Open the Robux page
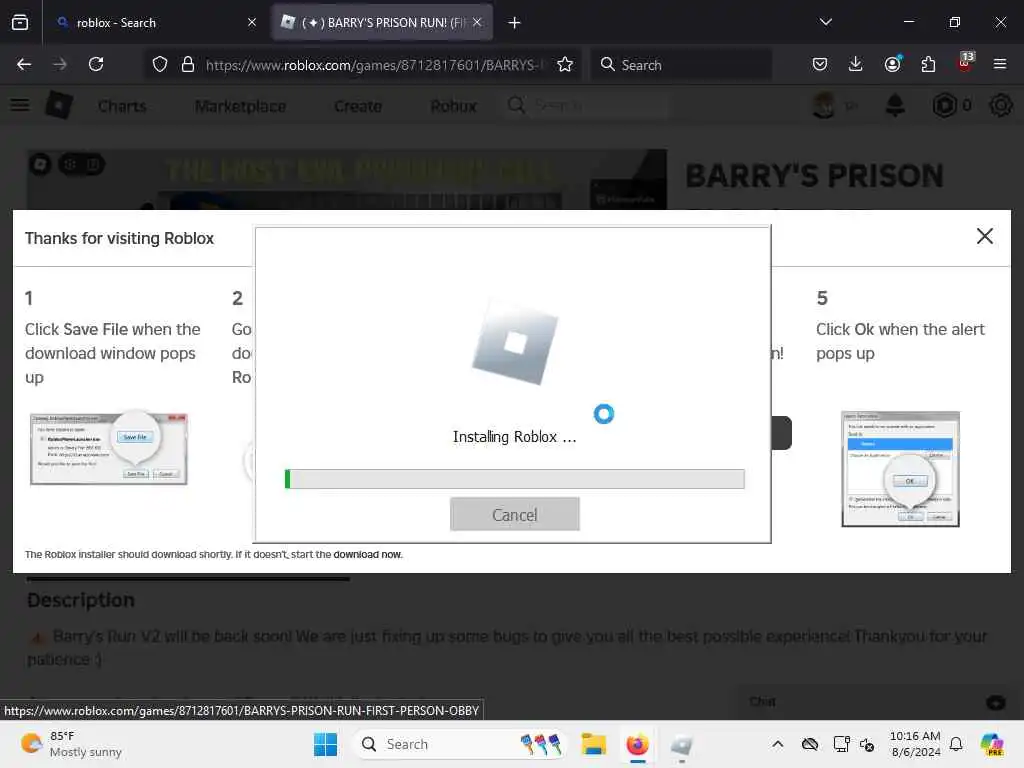 (453, 106)
